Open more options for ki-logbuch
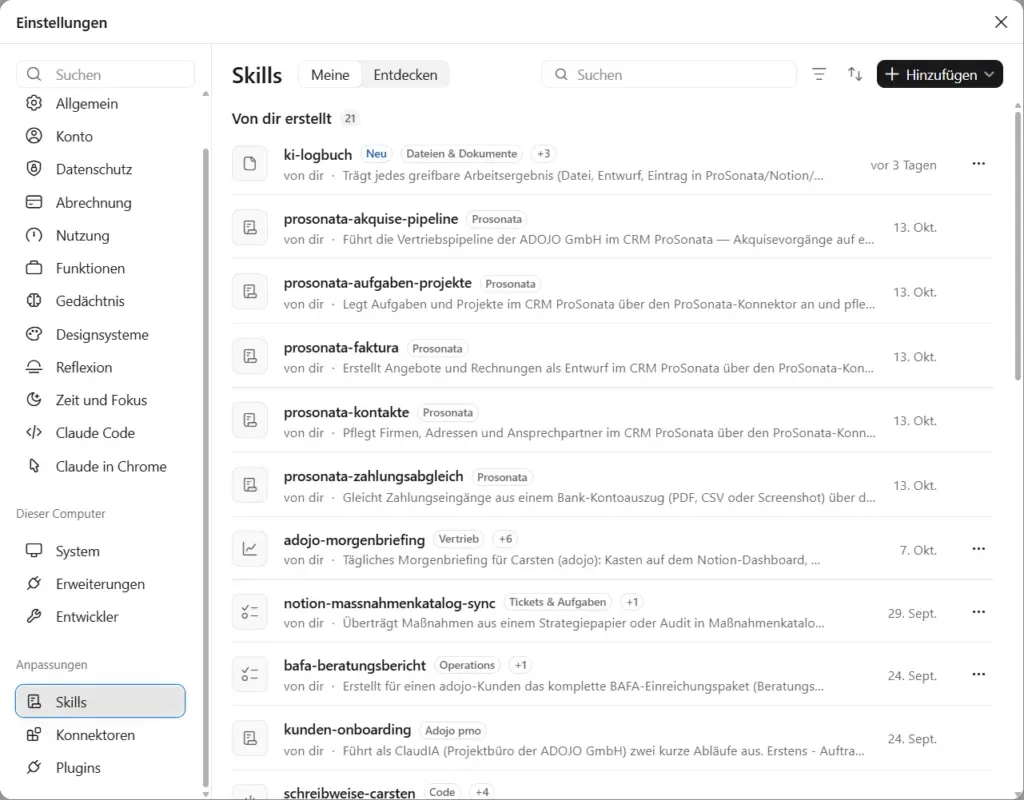Image resolution: width=1024 pixels, height=800 pixels. click(x=978, y=163)
